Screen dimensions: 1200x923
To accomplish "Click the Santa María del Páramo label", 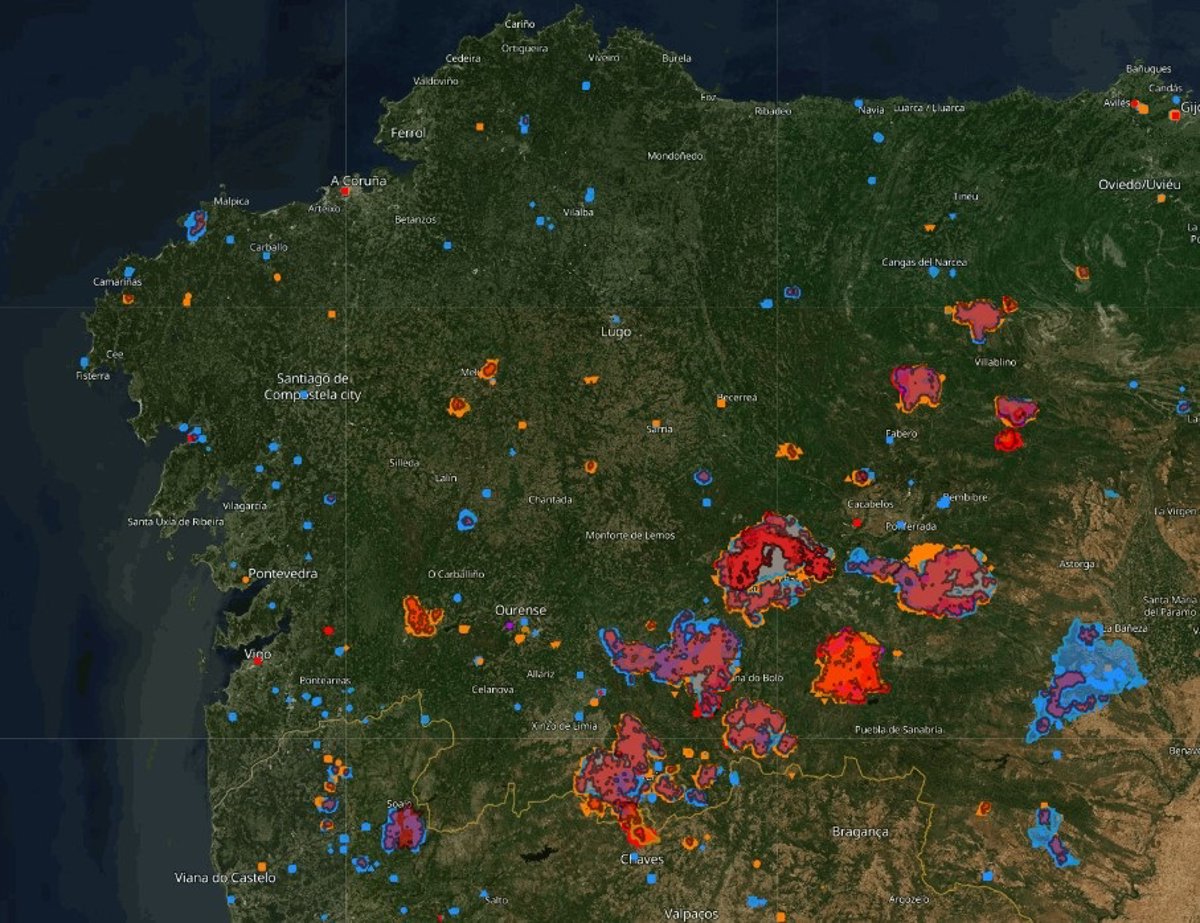I will [1170, 605].
